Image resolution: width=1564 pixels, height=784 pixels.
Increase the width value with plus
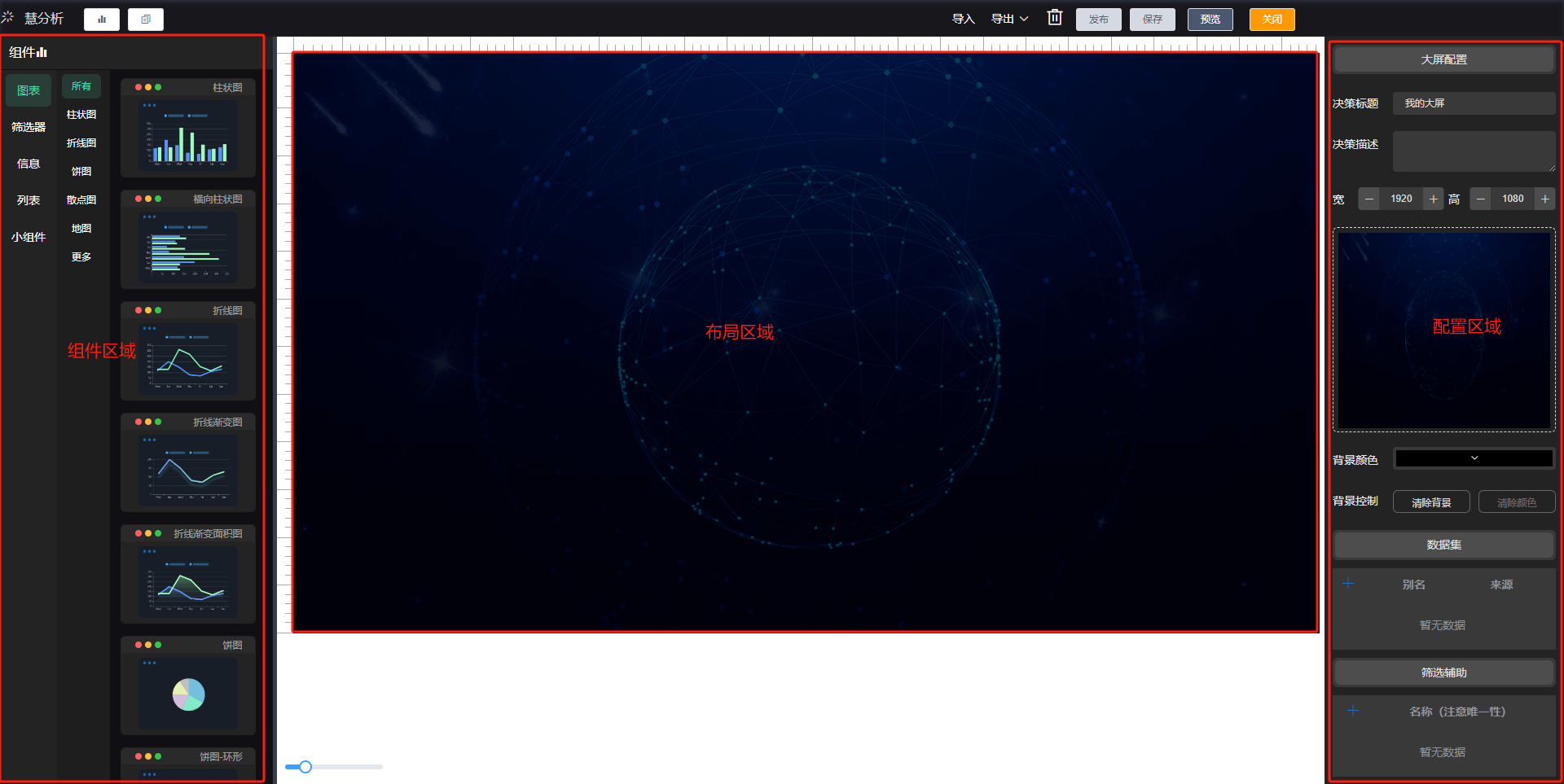click(1433, 199)
